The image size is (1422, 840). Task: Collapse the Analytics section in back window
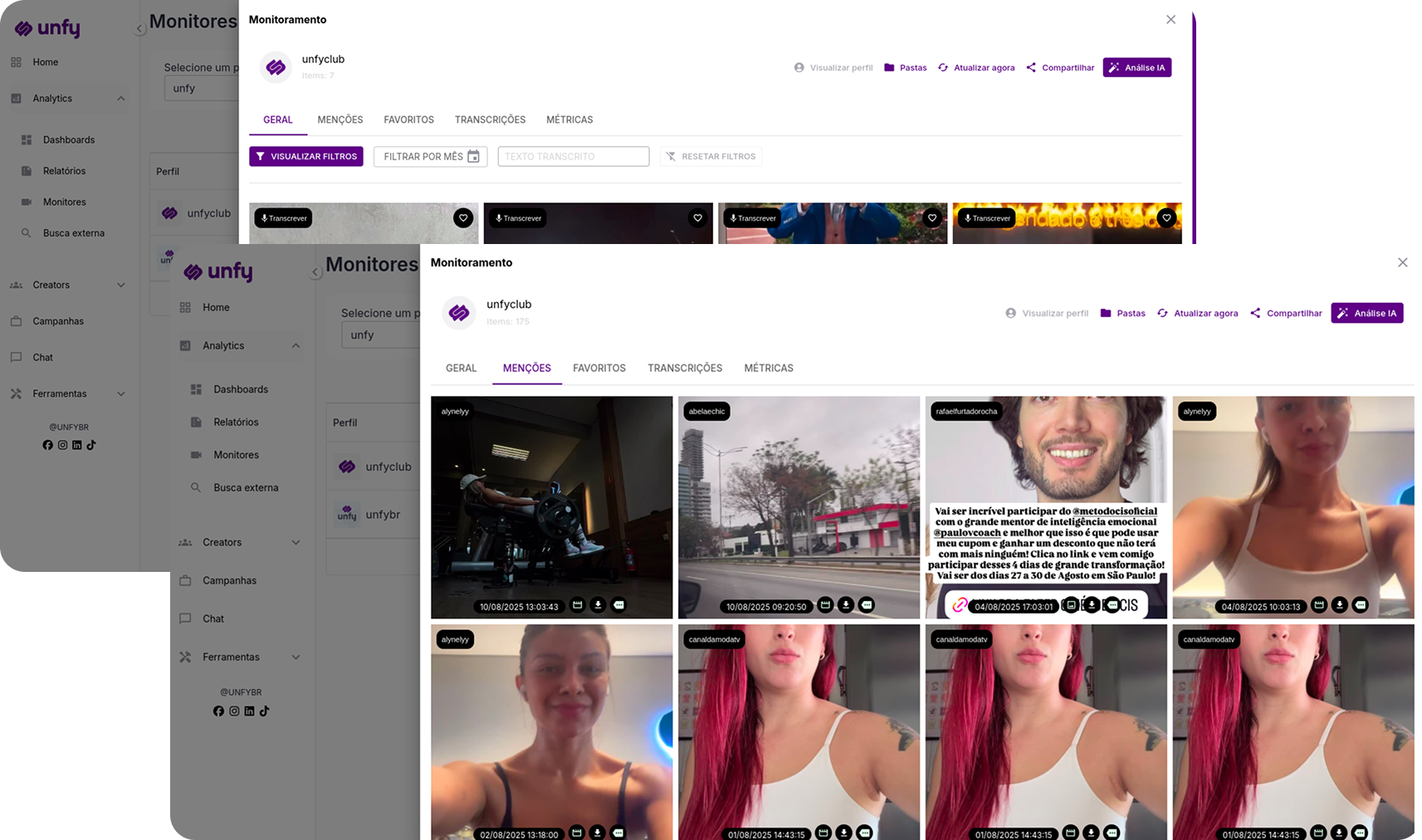(x=121, y=99)
